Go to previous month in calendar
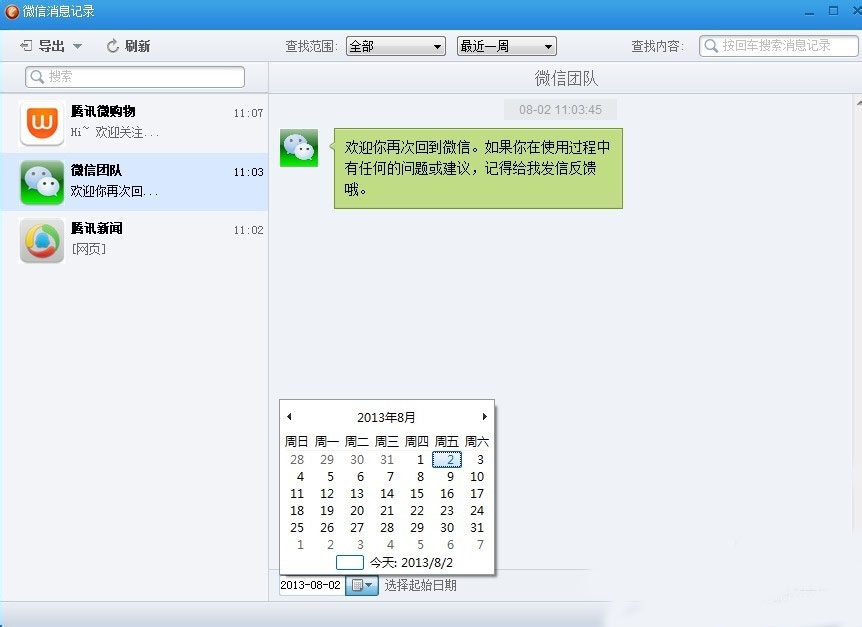The height and width of the screenshot is (627, 862). 290,417
